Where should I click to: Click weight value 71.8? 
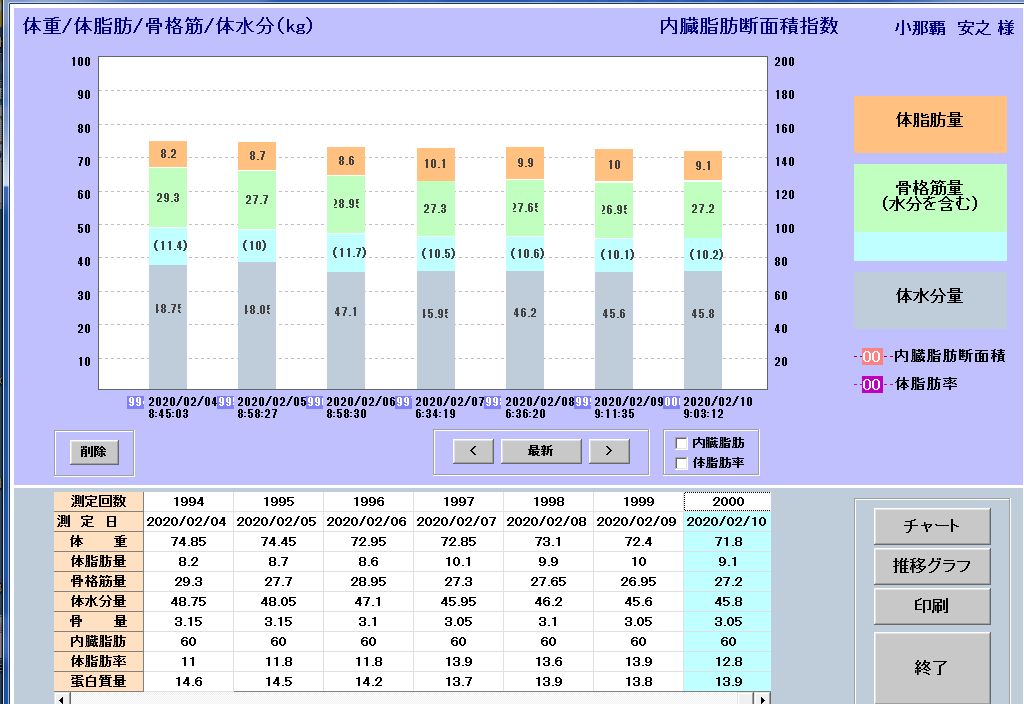click(728, 542)
